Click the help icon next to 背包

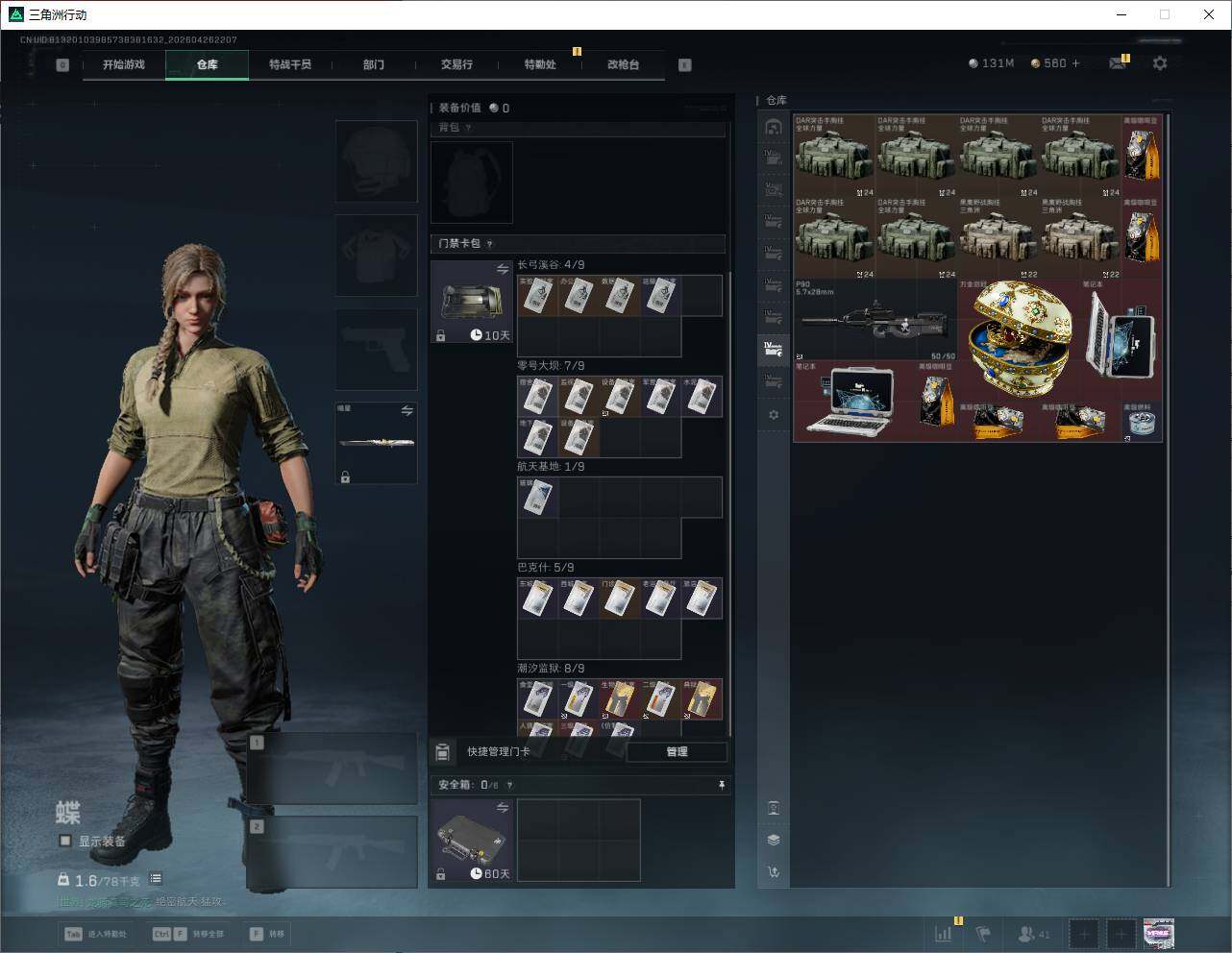tap(468, 128)
